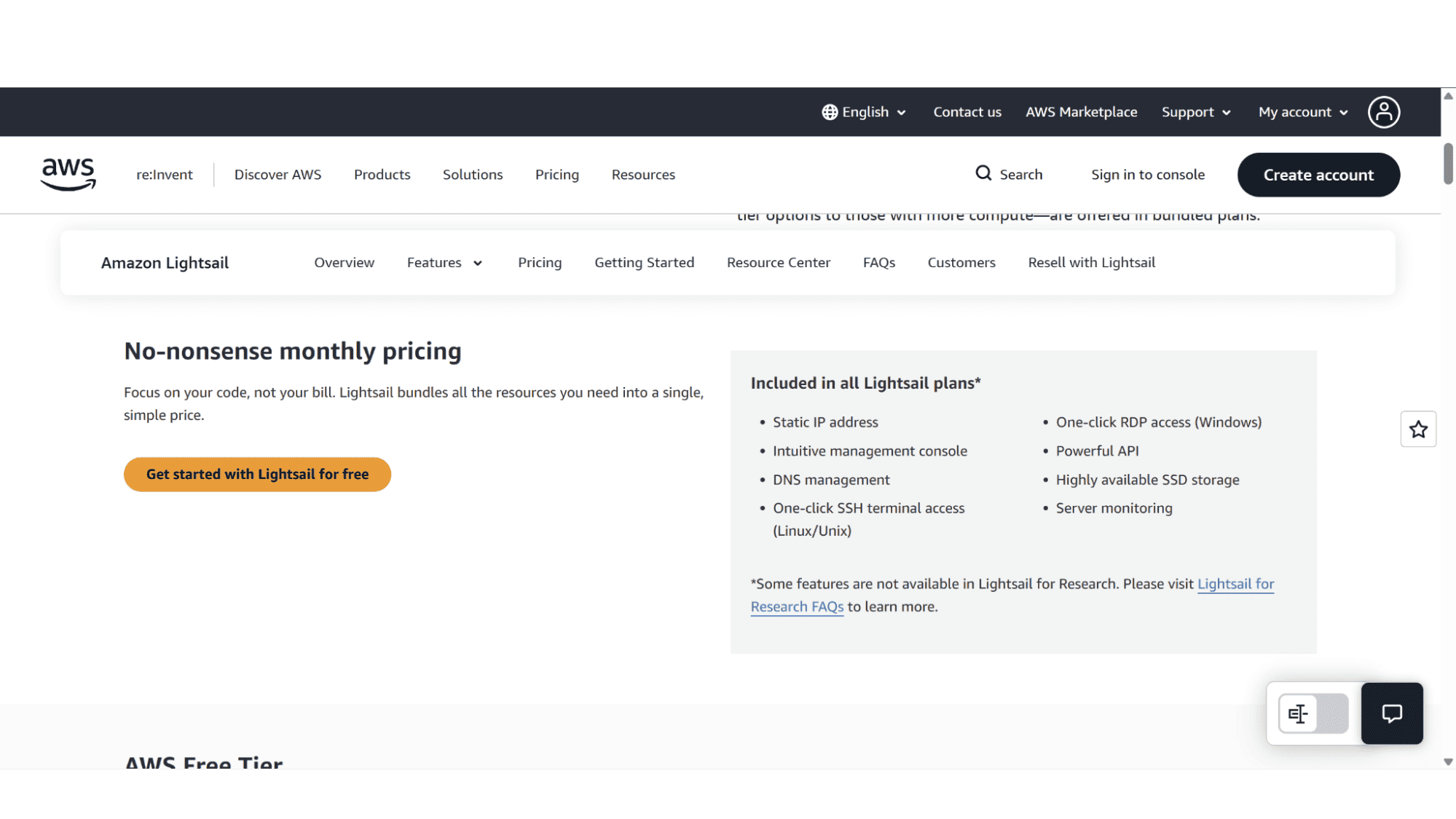
Task: Click the magnifying glass search icon
Action: [x=983, y=173]
